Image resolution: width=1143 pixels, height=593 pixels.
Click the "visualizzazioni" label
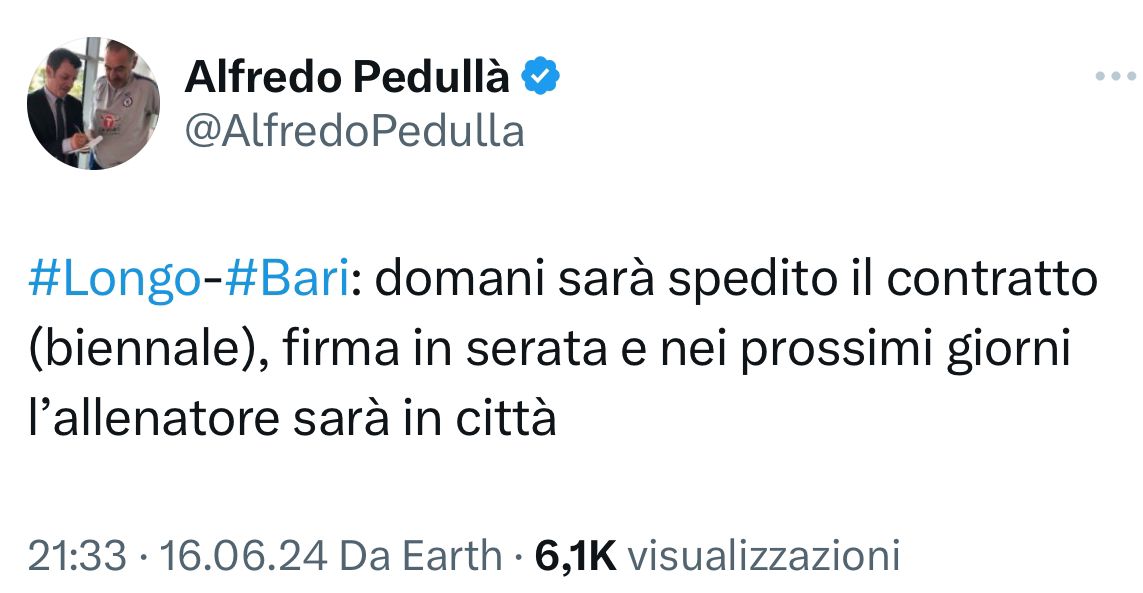[767, 555]
